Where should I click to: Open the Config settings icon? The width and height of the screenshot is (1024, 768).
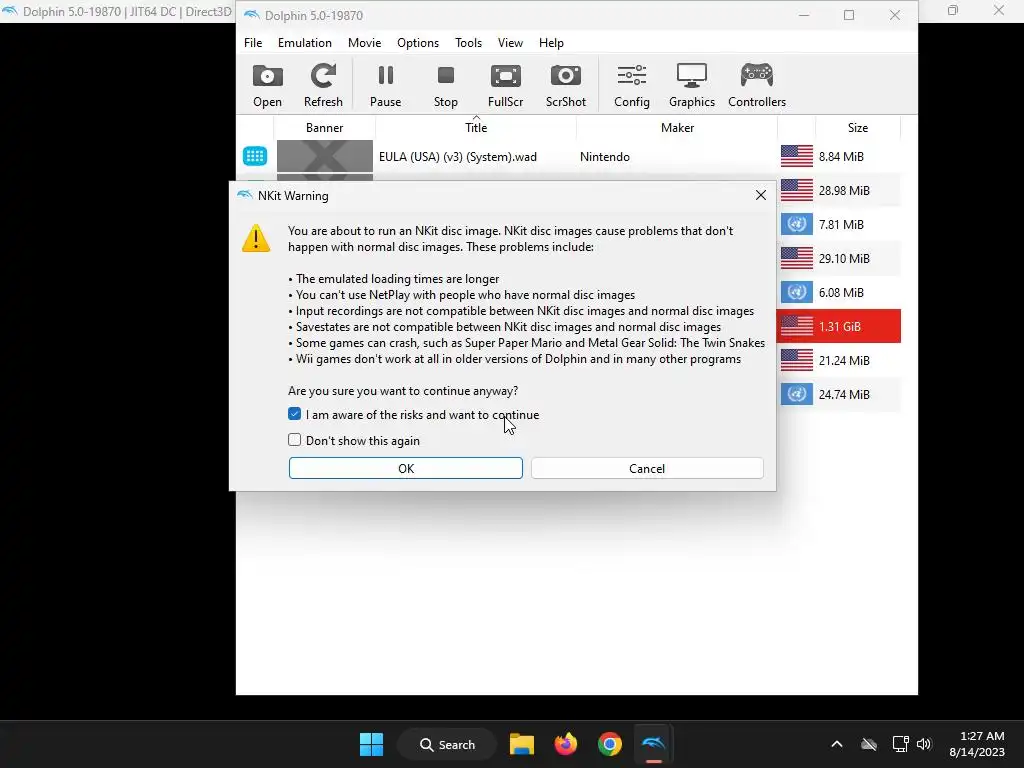click(x=632, y=85)
